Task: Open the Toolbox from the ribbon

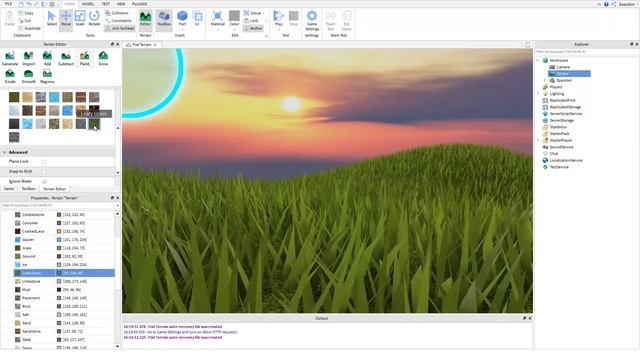Action: (164, 19)
